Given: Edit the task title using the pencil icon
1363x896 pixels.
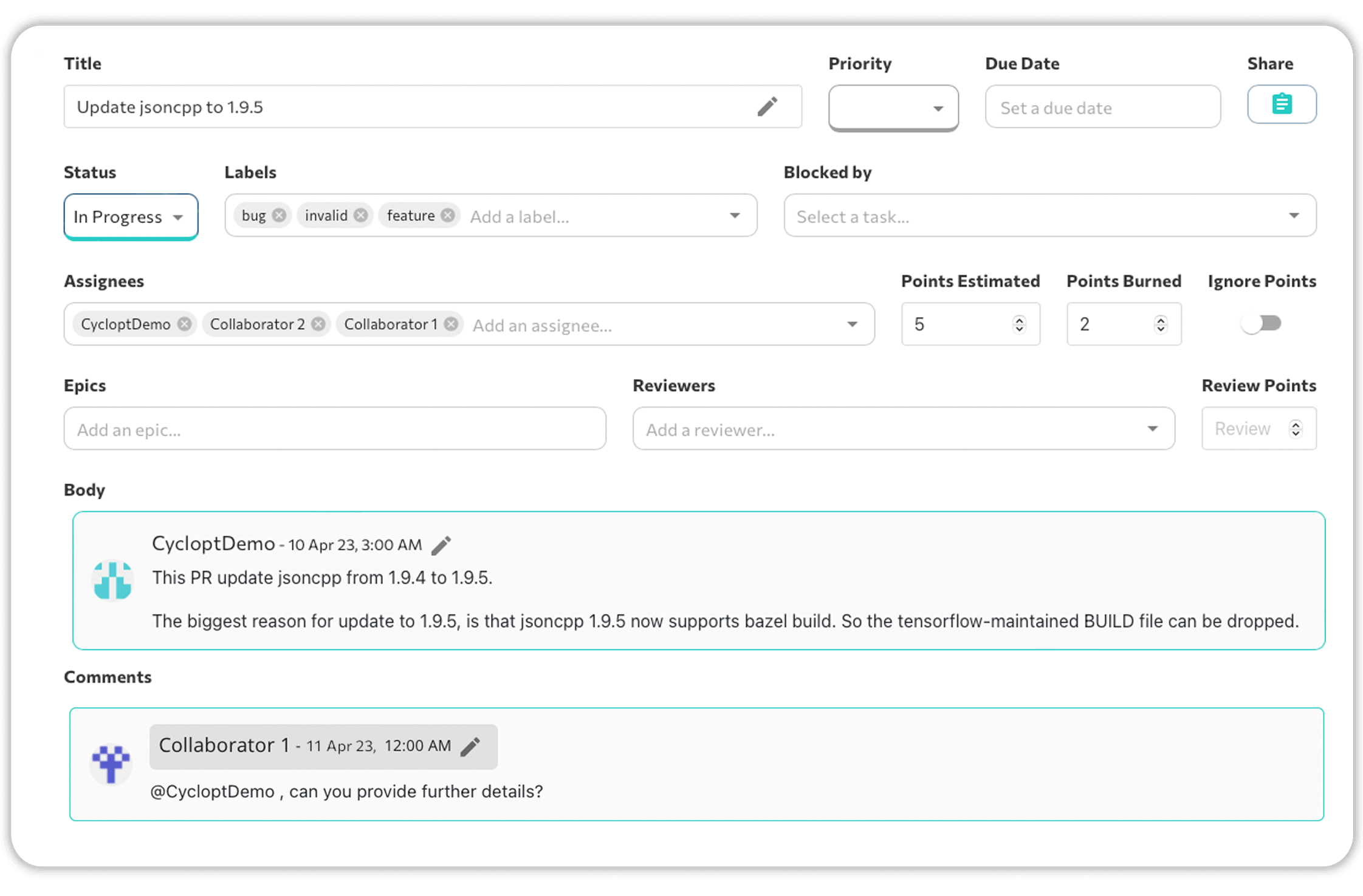Looking at the screenshot, I should [x=768, y=106].
